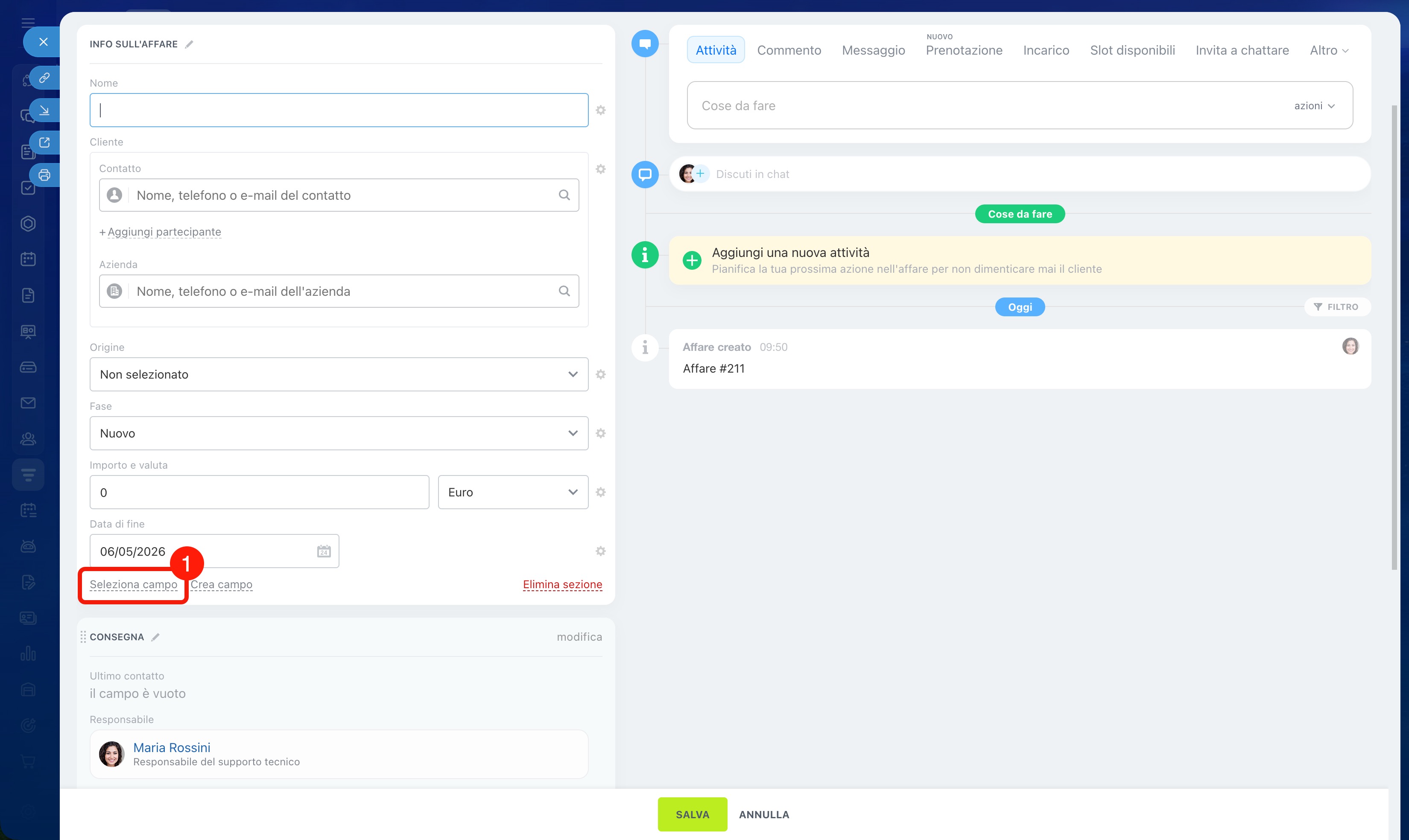The image size is (1409, 840).
Task: Click pencil icon beside CONSEGNA title
Action: 156,637
